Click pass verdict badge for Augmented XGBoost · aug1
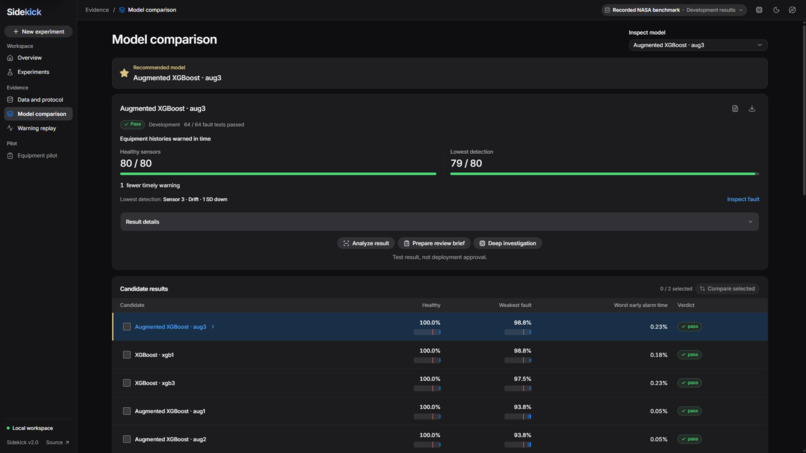 pyautogui.click(x=689, y=411)
